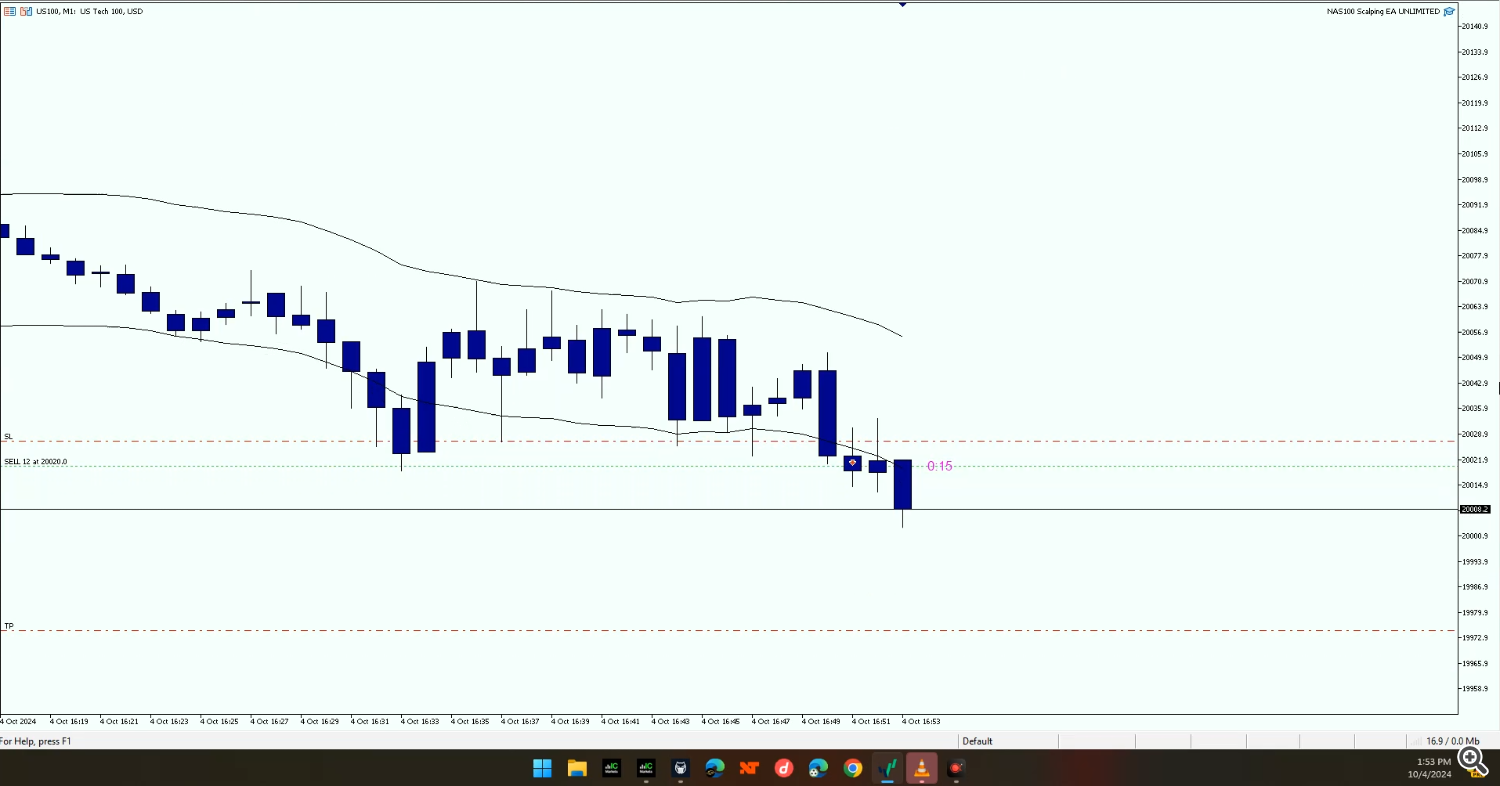Viewport: 1500px width, 786px height.
Task: Click time axis label 4 Oct 16:41
Action: [x=621, y=721]
